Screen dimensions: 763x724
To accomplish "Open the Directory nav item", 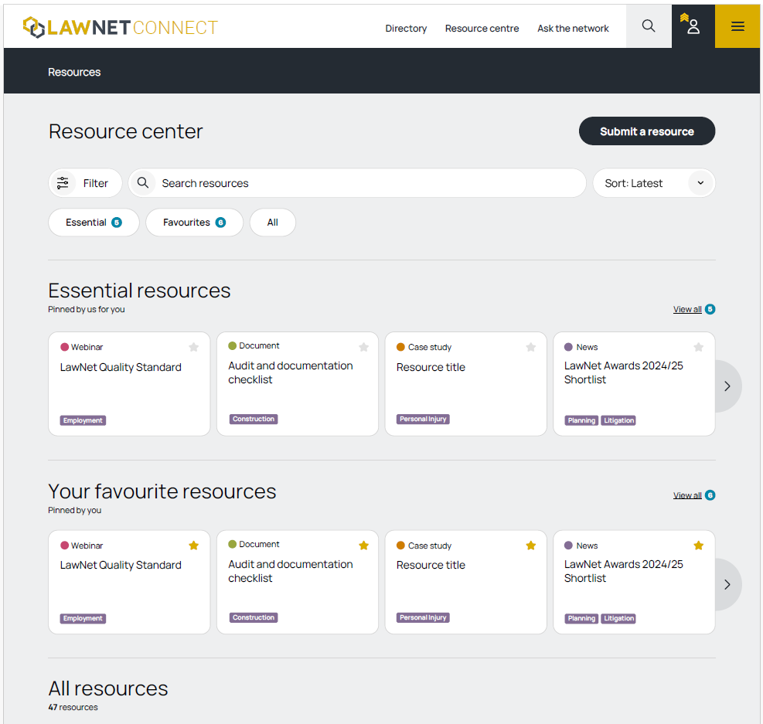I will pos(406,28).
